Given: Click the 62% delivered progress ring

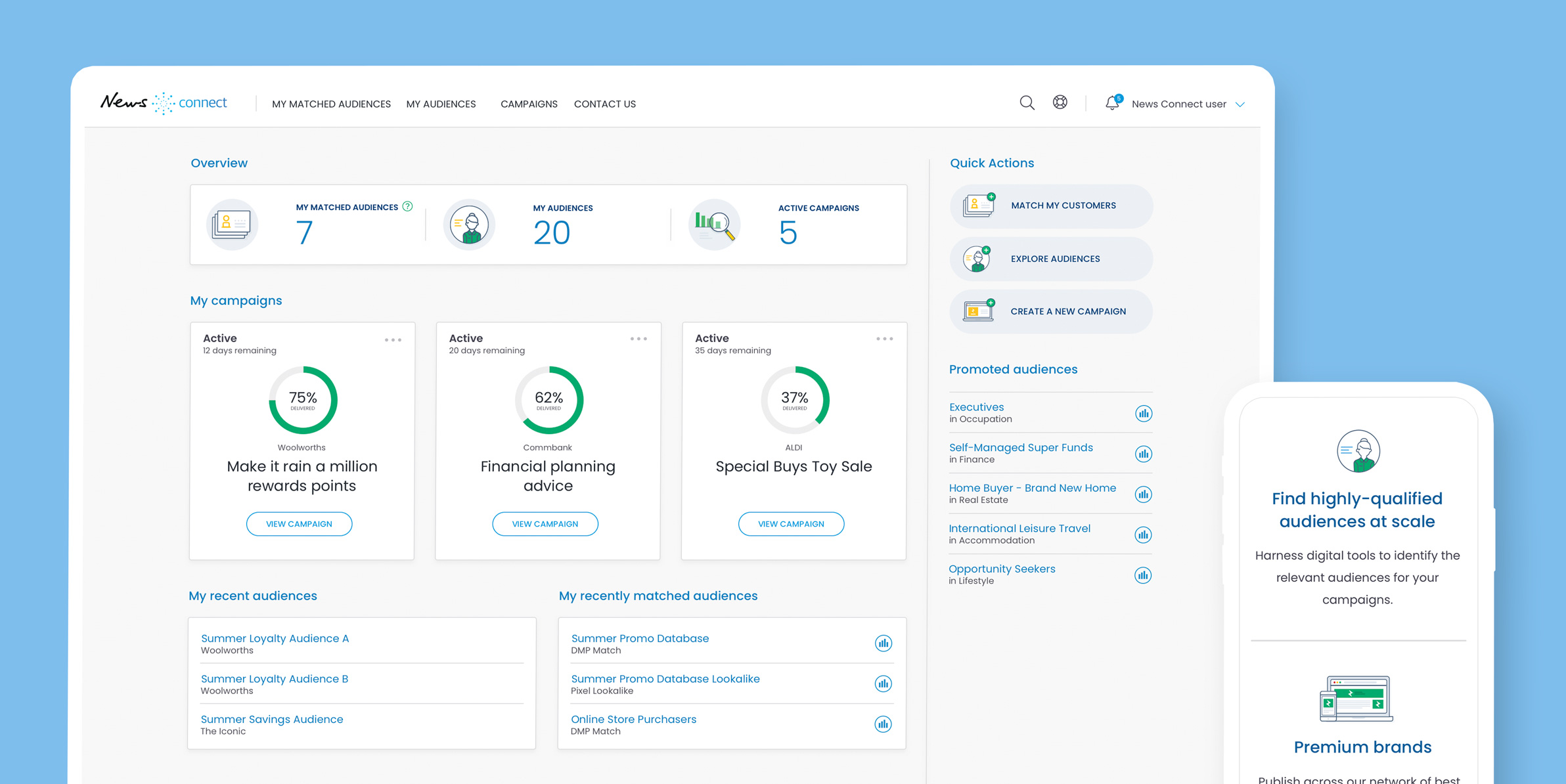Looking at the screenshot, I should [549, 400].
